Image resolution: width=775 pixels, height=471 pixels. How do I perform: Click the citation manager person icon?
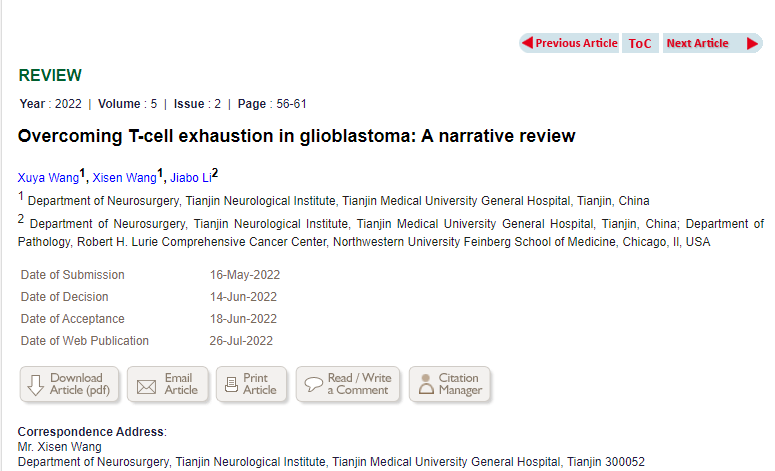[426, 384]
